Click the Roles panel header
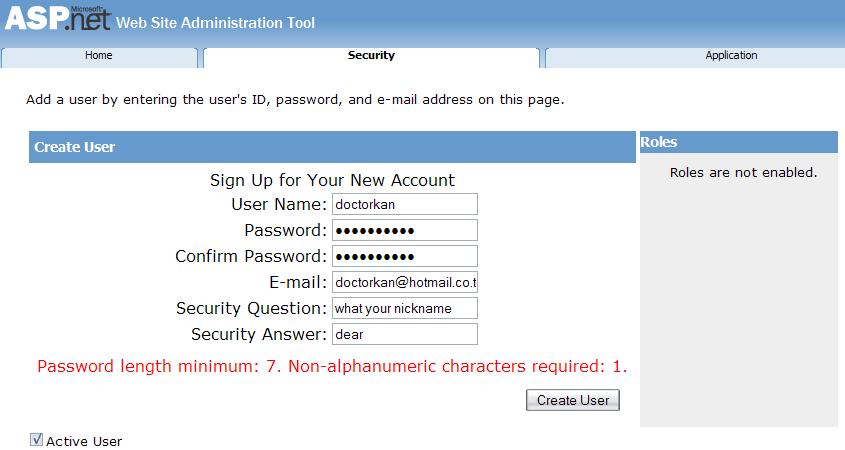 pos(739,142)
